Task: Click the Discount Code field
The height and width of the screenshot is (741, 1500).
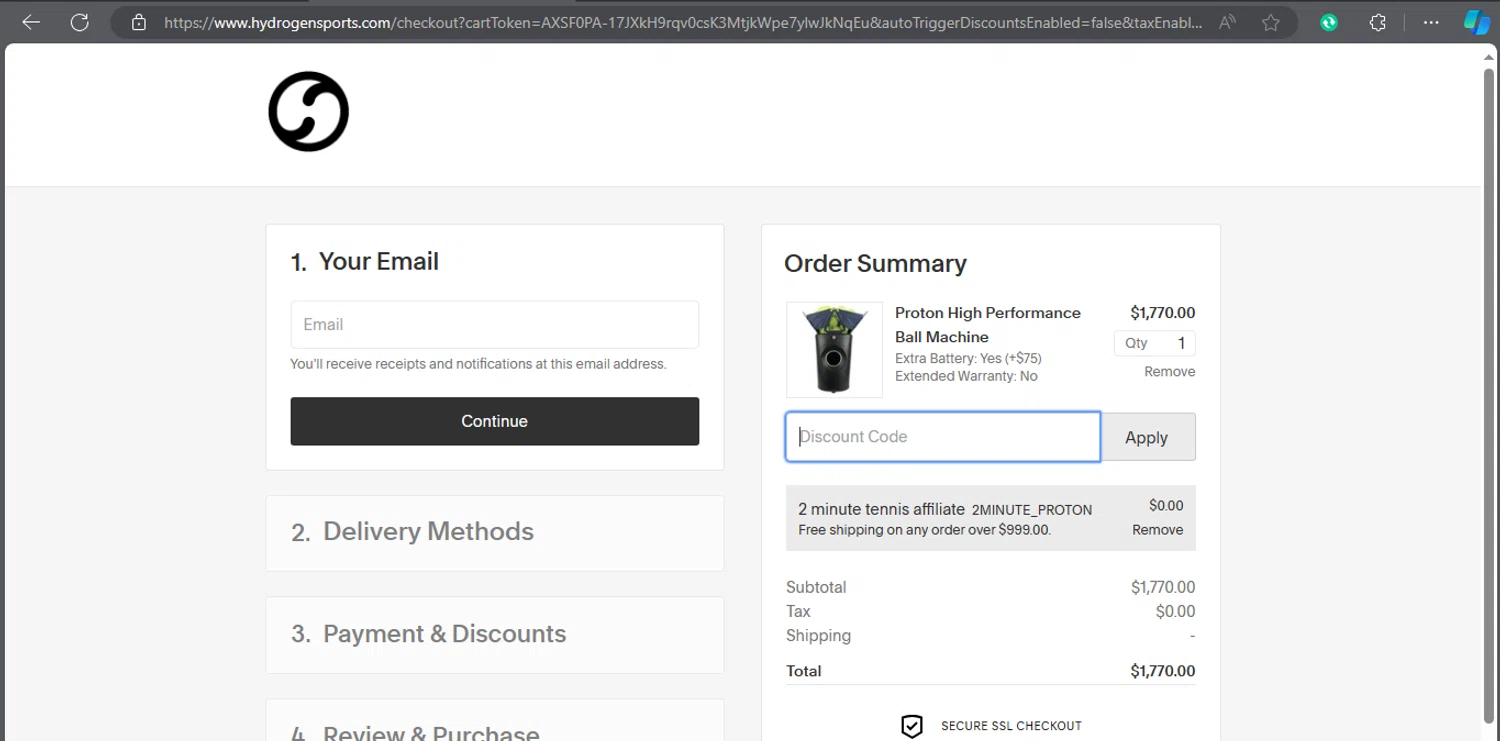Action: [x=943, y=437]
